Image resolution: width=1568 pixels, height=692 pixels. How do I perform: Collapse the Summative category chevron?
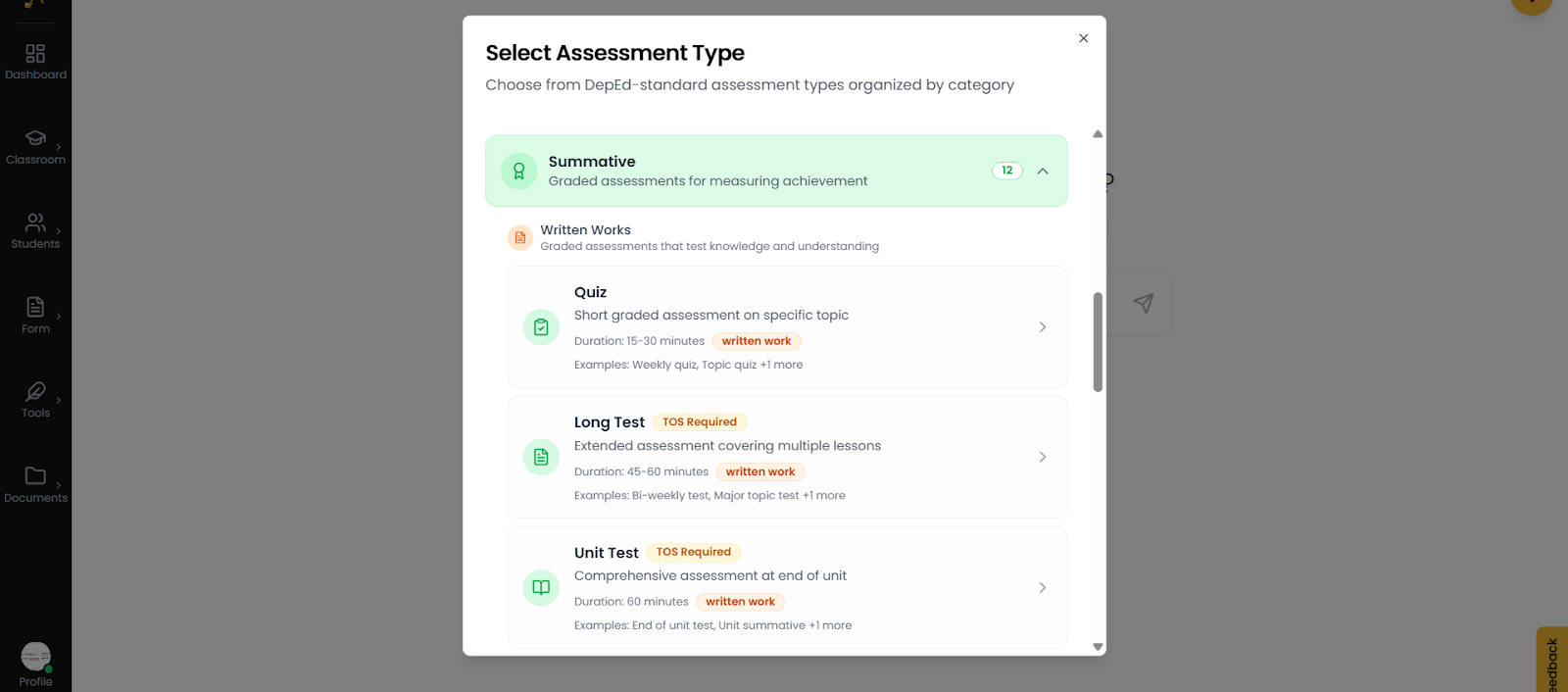(1043, 171)
